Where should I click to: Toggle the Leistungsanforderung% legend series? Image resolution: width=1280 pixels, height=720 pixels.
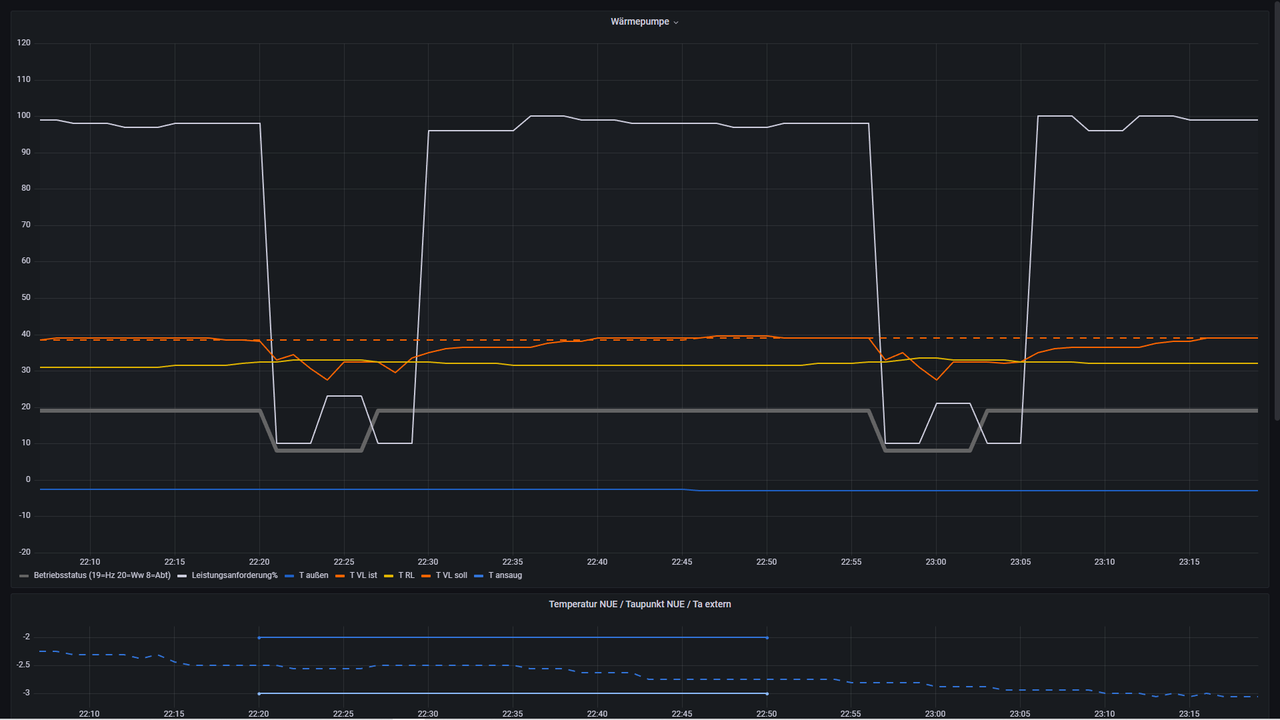point(234,576)
